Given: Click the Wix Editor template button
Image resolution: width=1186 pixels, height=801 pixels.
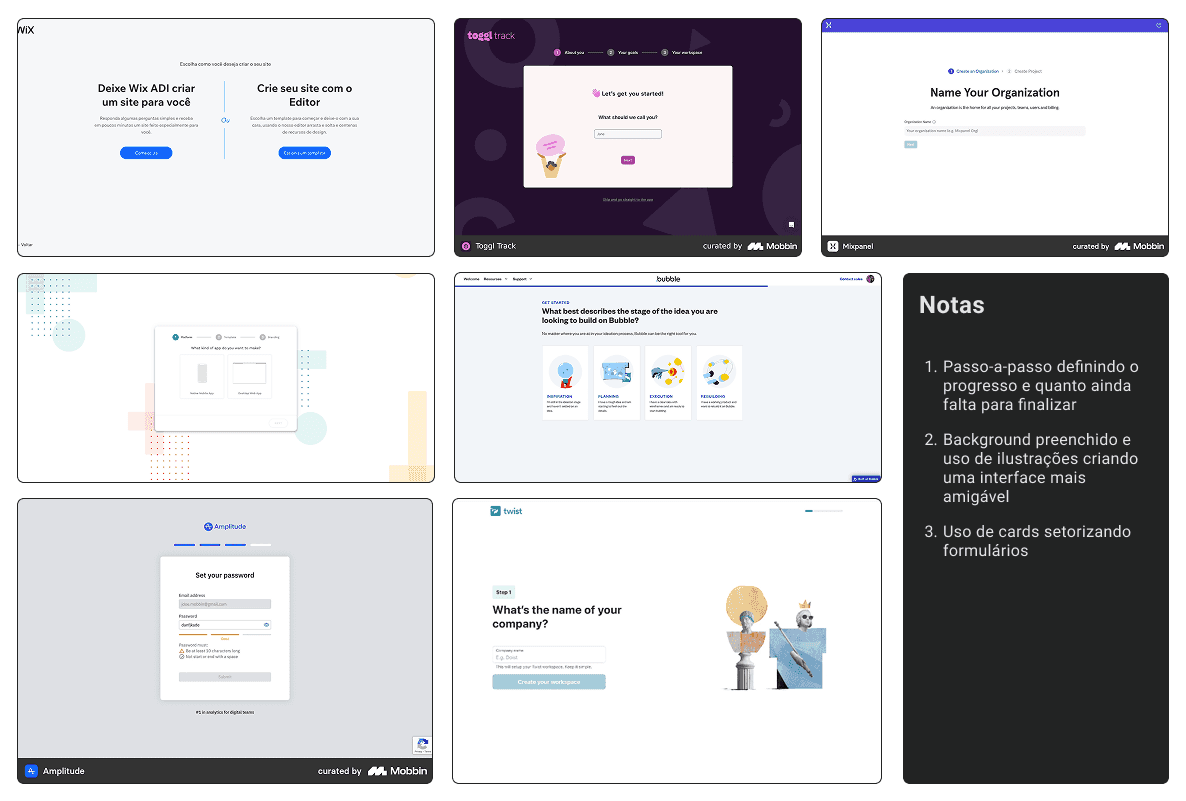Looking at the screenshot, I should [x=305, y=153].
